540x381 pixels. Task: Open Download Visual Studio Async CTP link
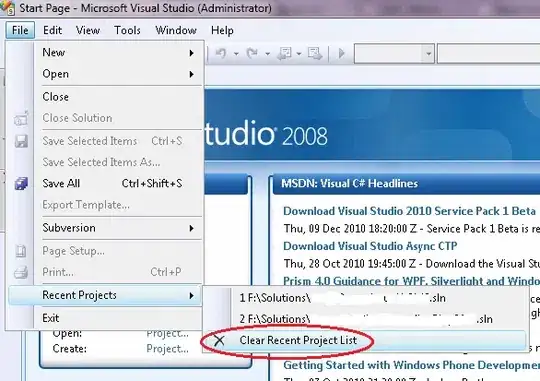click(370, 246)
